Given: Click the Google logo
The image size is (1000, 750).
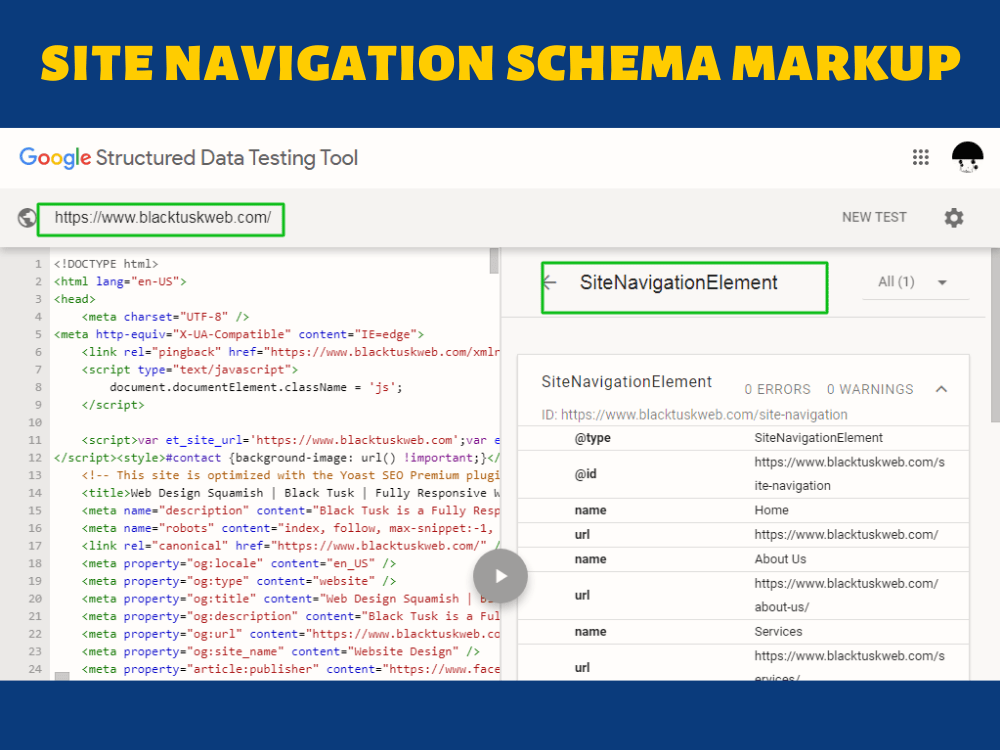Looking at the screenshot, I should [x=55, y=158].
